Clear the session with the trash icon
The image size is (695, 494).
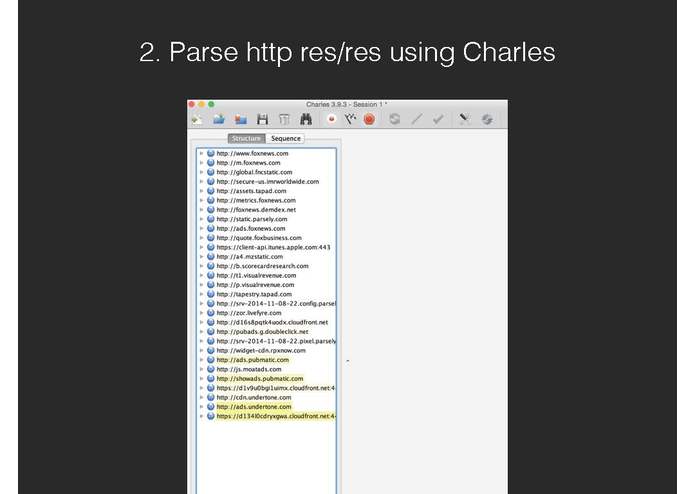[x=284, y=120]
